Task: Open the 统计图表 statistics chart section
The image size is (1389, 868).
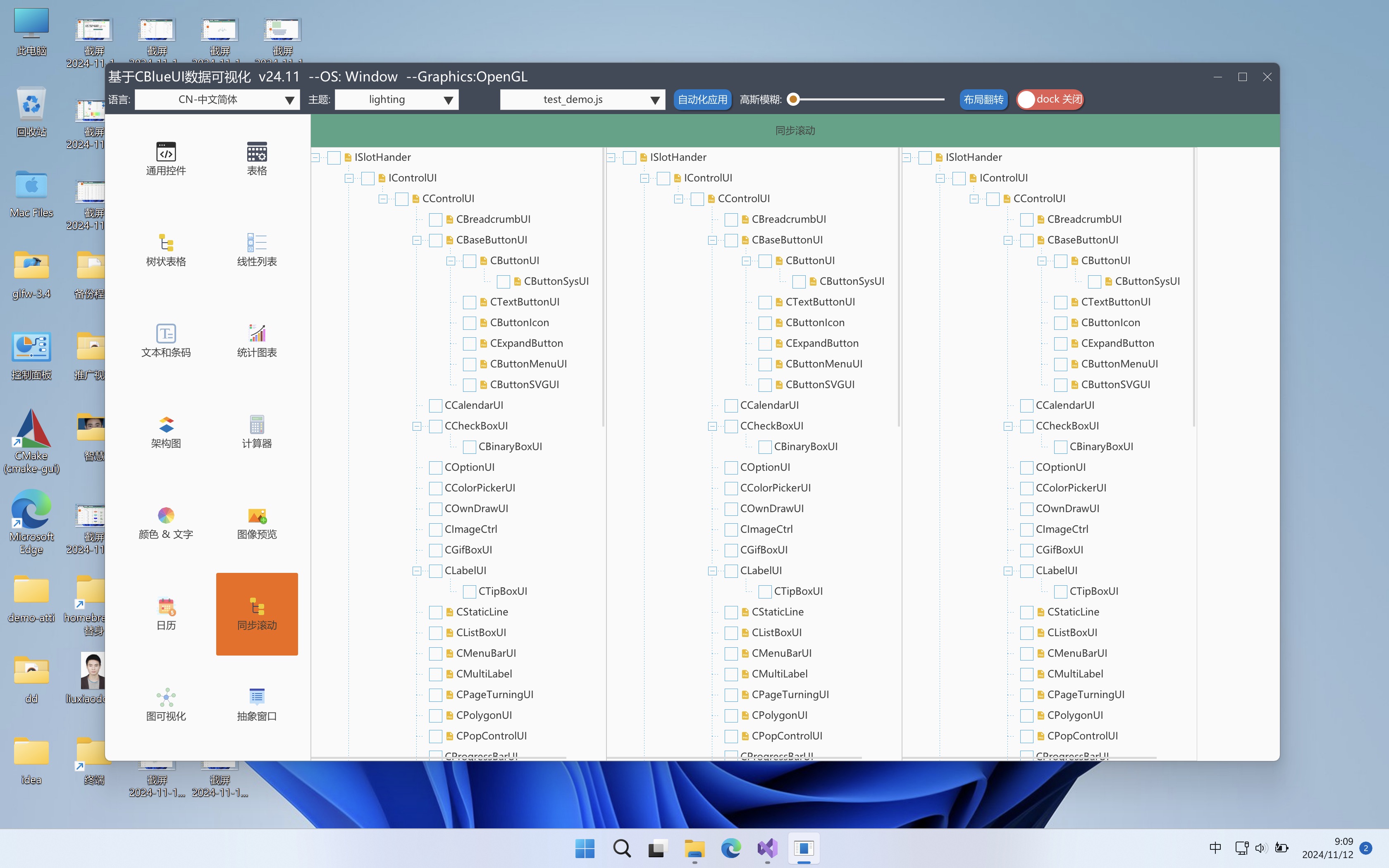Action: tap(257, 340)
